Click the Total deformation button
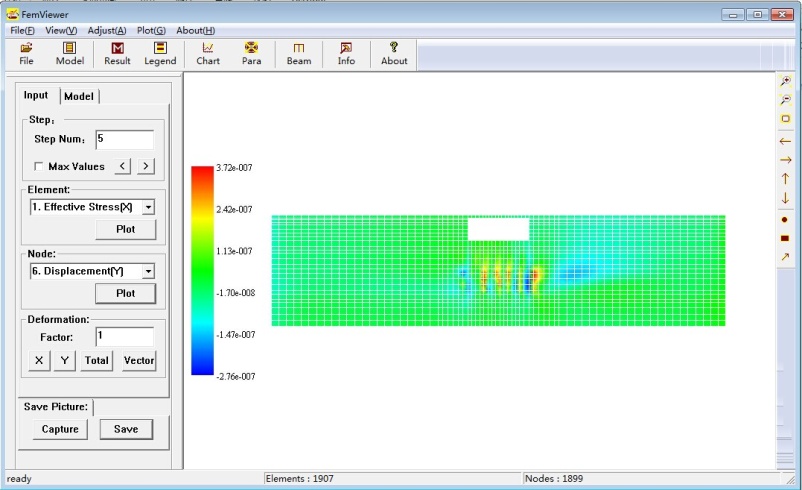Screen dimensions: 802x490 click(97, 360)
